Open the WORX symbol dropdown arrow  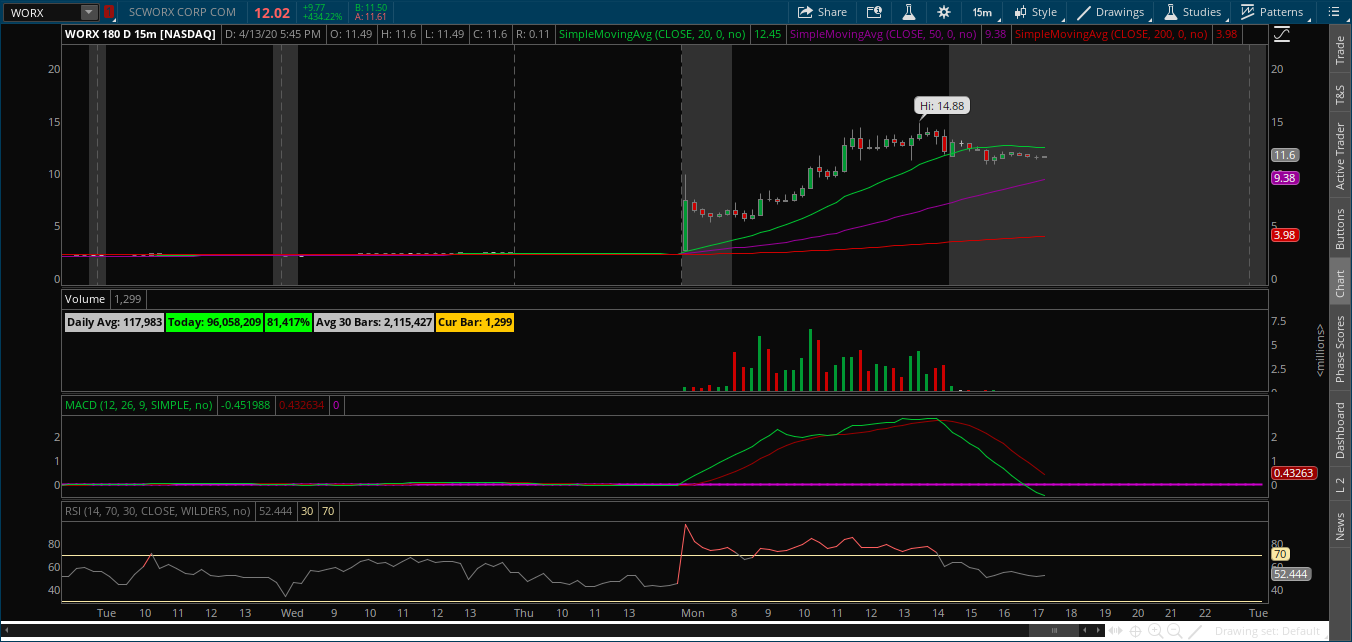tap(89, 12)
